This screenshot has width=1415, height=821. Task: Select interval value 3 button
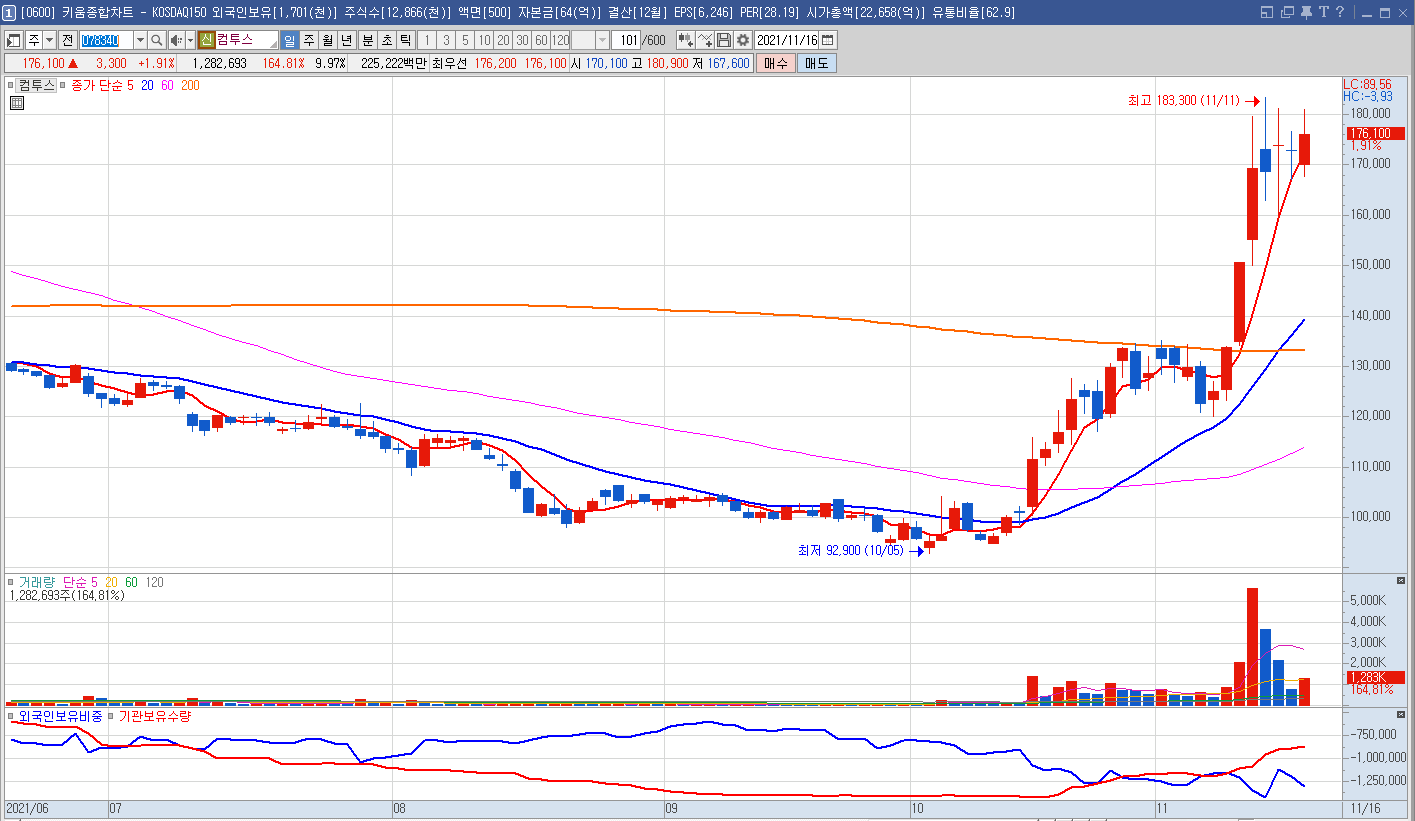(x=446, y=40)
